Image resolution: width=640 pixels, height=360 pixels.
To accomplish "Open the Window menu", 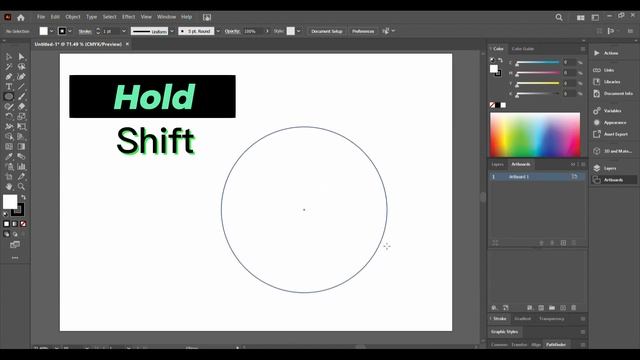I will pyautogui.click(x=167, y=17).
